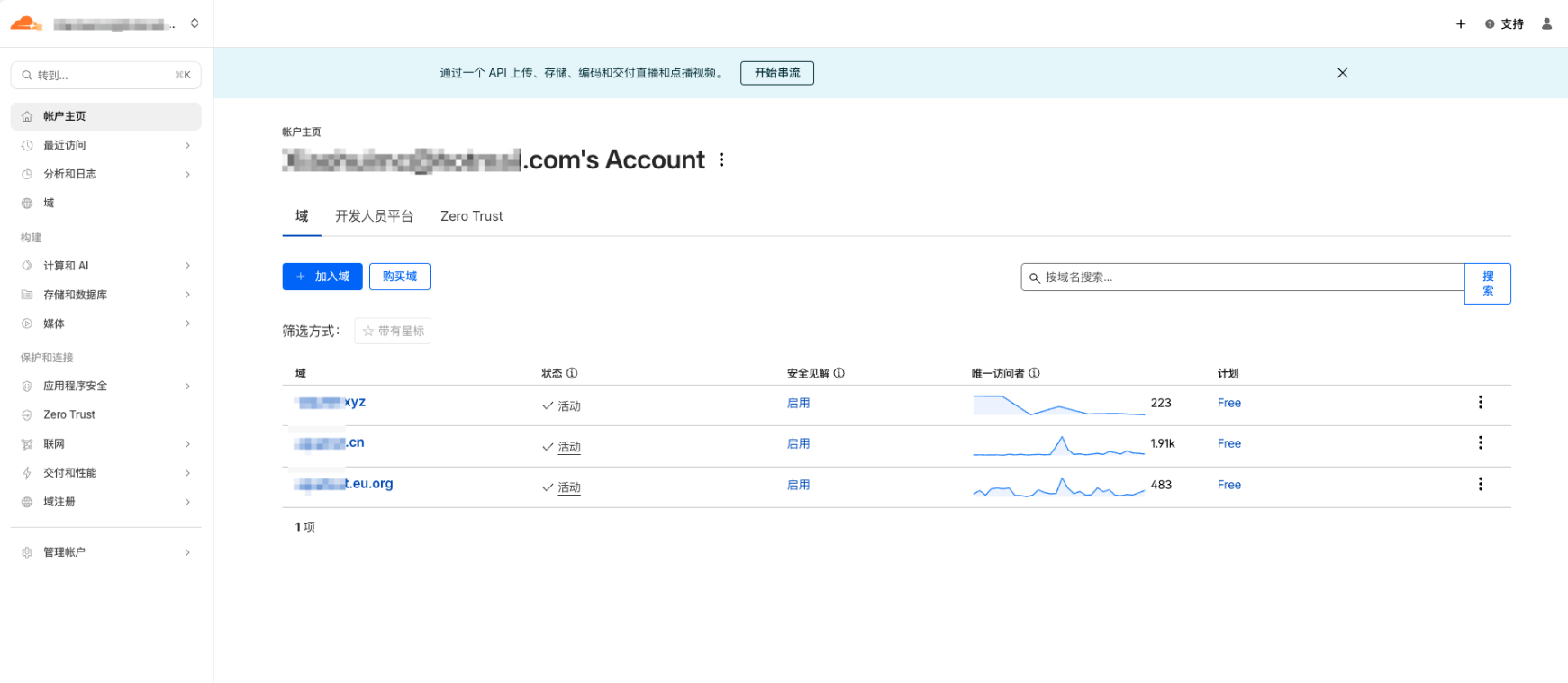Viewport: 1568px width, 683px height.
Task: Open three-dot menu for .xyz domain row
Action: pyautogui.click(x=1480, y=403)
